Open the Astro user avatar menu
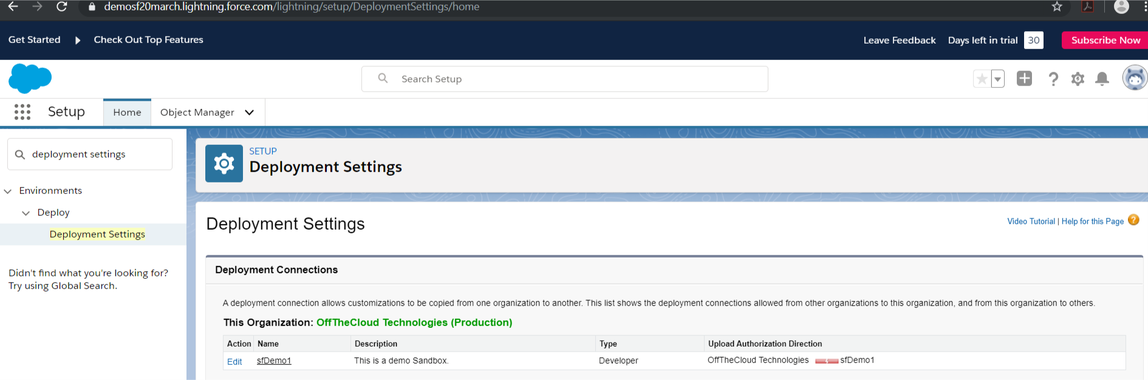This screenshot has width=1148, height=380. [1135, 78]
